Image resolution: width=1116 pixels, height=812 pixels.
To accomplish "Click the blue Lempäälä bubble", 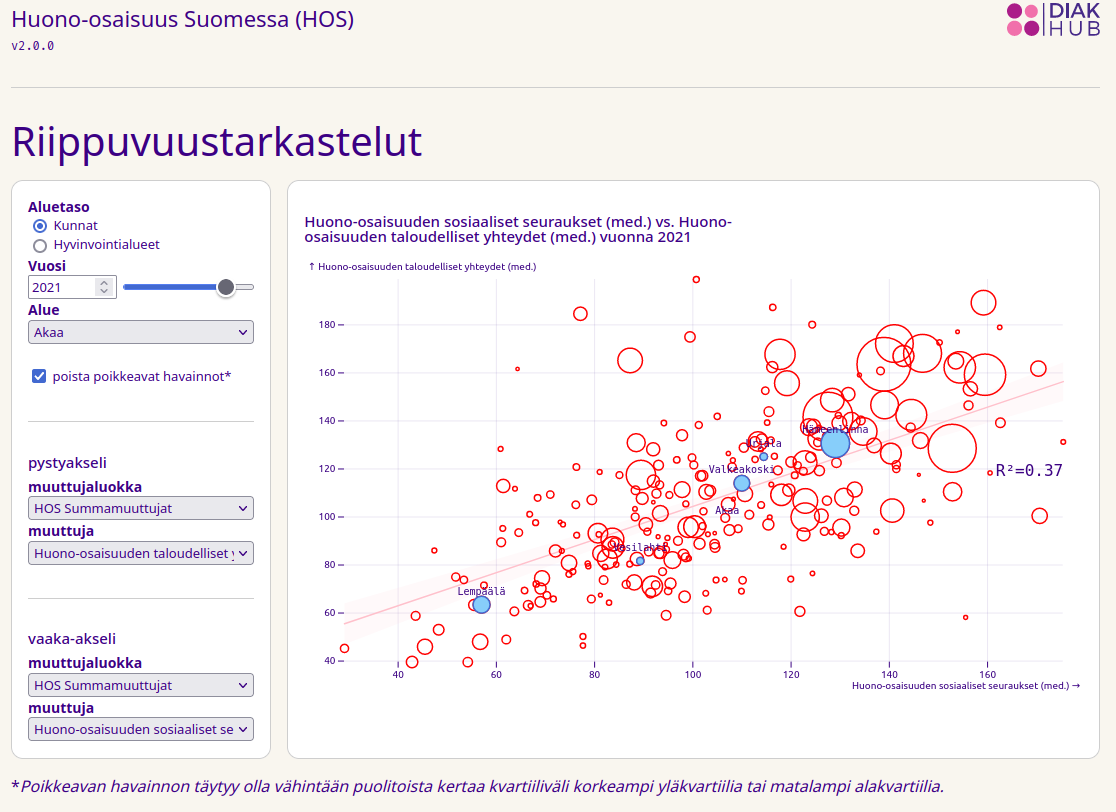I will (x=481, y=604).
